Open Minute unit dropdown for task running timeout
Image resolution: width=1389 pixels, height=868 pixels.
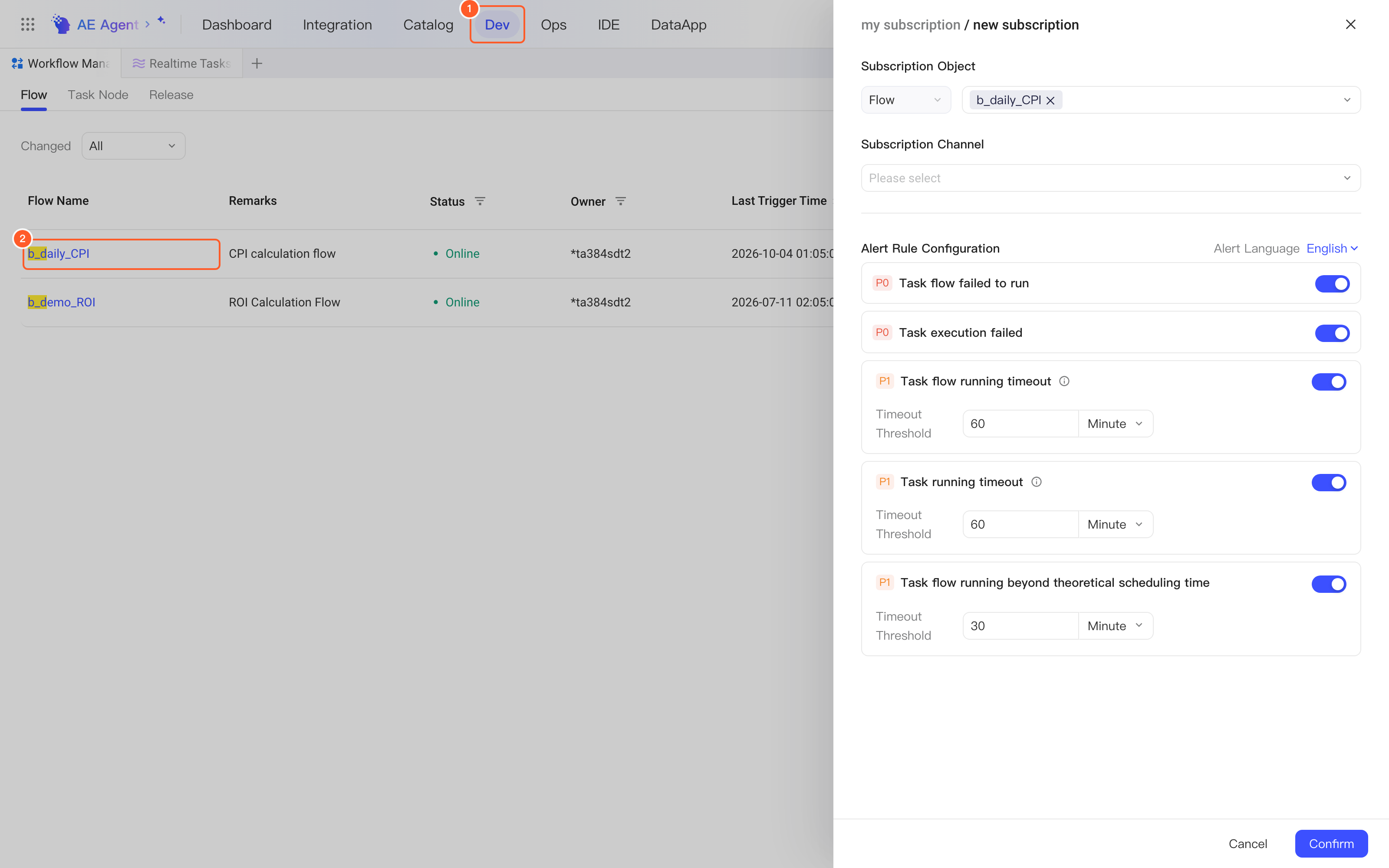1115,525
